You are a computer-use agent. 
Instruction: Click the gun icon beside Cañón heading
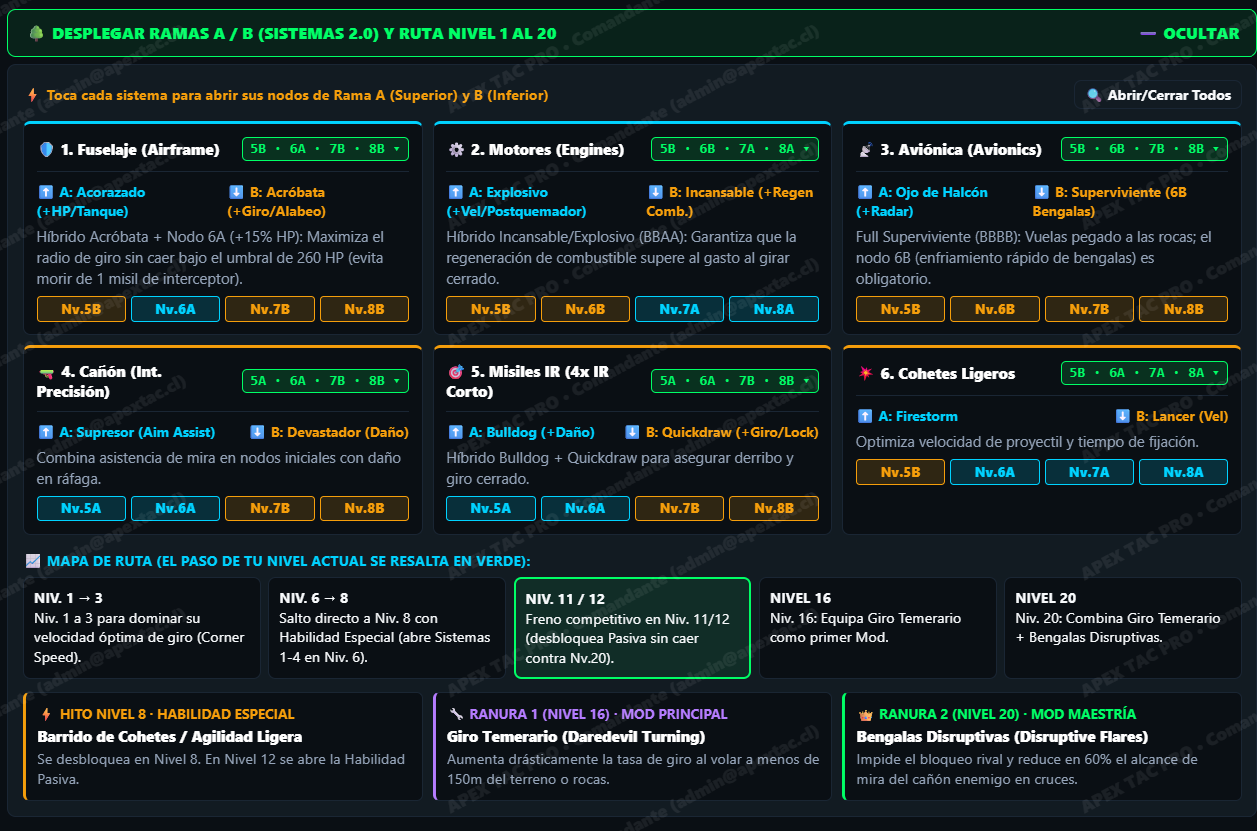pos(46,374)
